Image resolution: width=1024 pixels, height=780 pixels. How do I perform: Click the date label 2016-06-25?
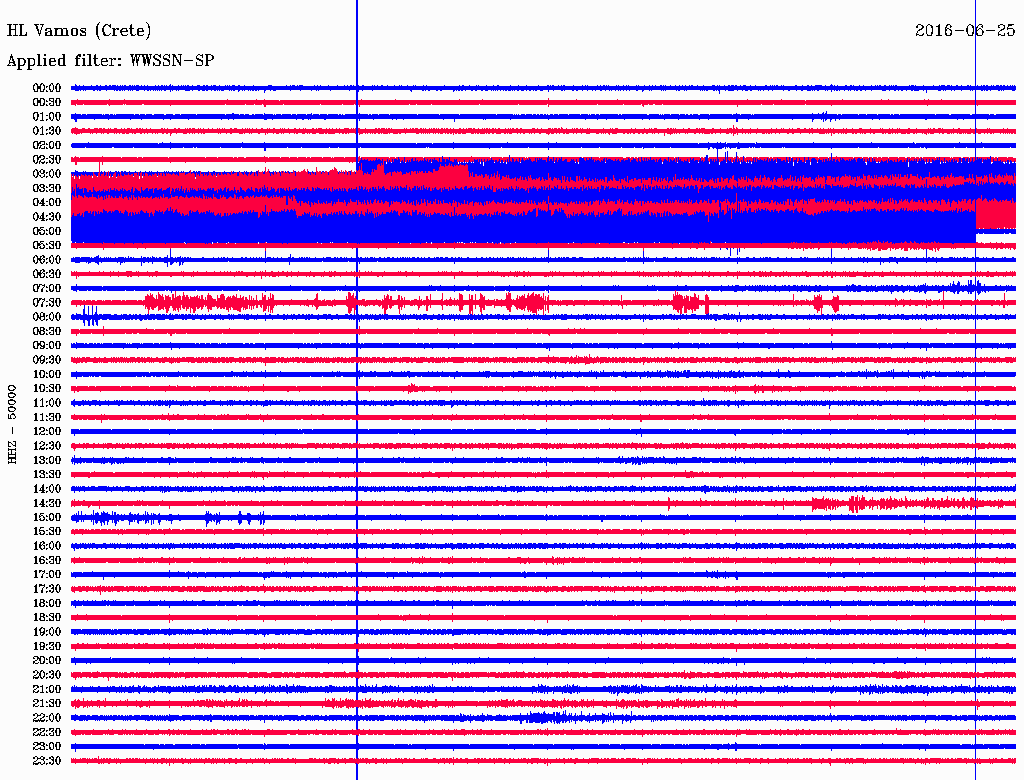pyautogui.click(x=965, y=31)
